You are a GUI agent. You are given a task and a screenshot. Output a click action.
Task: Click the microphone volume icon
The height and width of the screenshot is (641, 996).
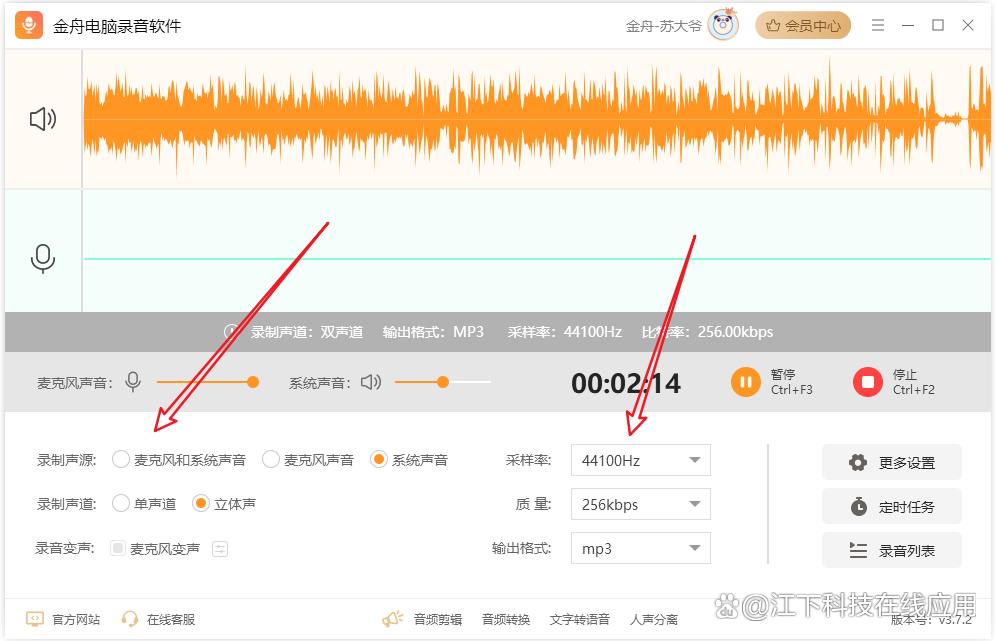pyautogui.click(x=133, y=382)
